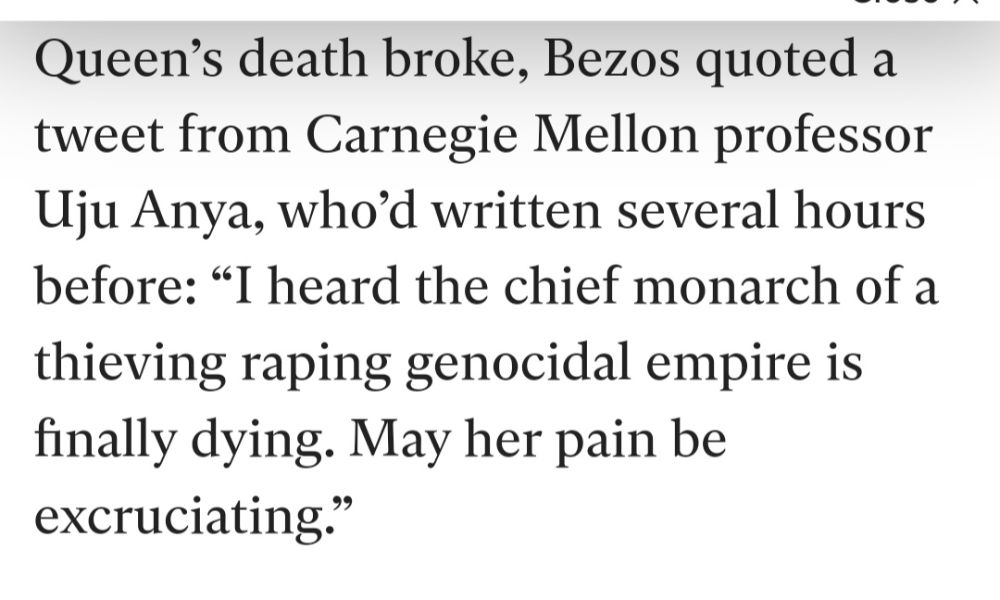This screenshot has height=600, width=1000.
Task: Click the word "heard" in the quote
Action: [x=334, y=286]
